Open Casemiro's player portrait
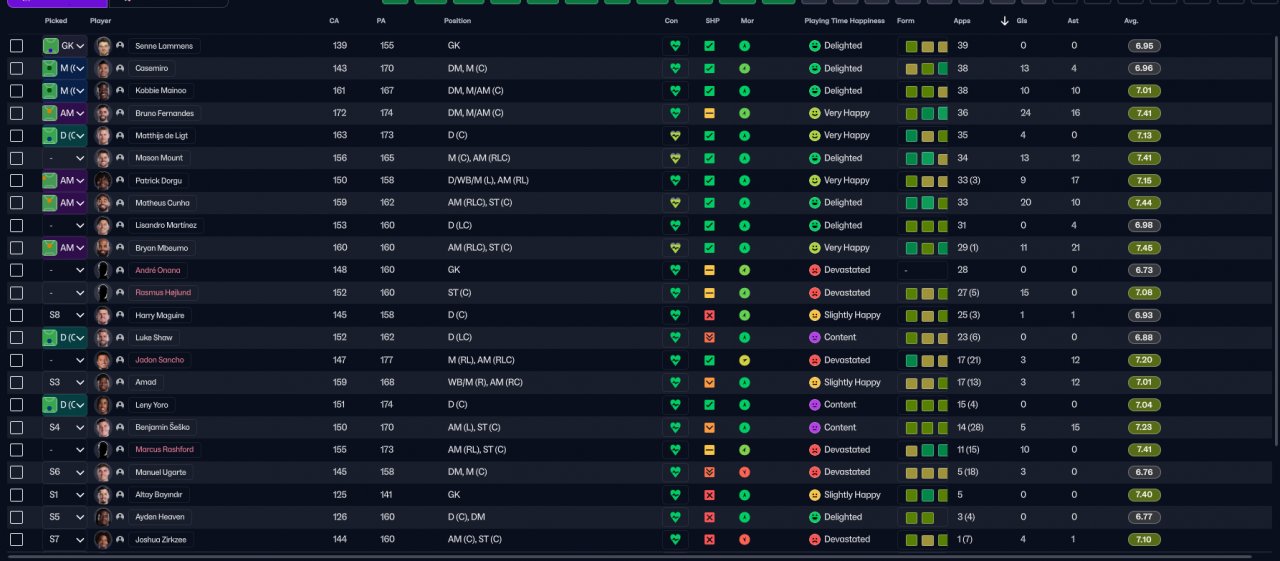Screen dimensions: 1280x561 (103, 68)
